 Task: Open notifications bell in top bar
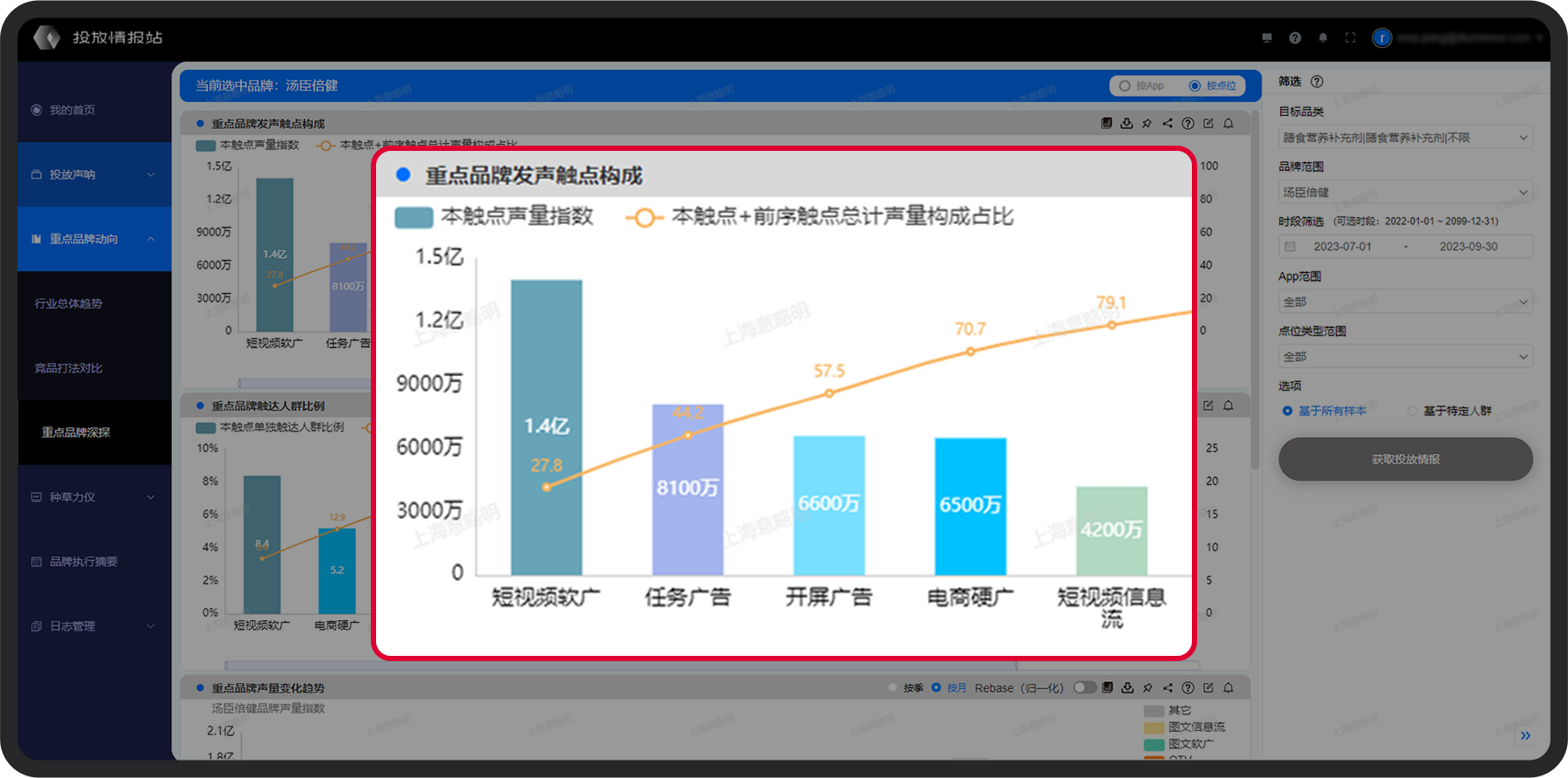tap(1323, 38)
